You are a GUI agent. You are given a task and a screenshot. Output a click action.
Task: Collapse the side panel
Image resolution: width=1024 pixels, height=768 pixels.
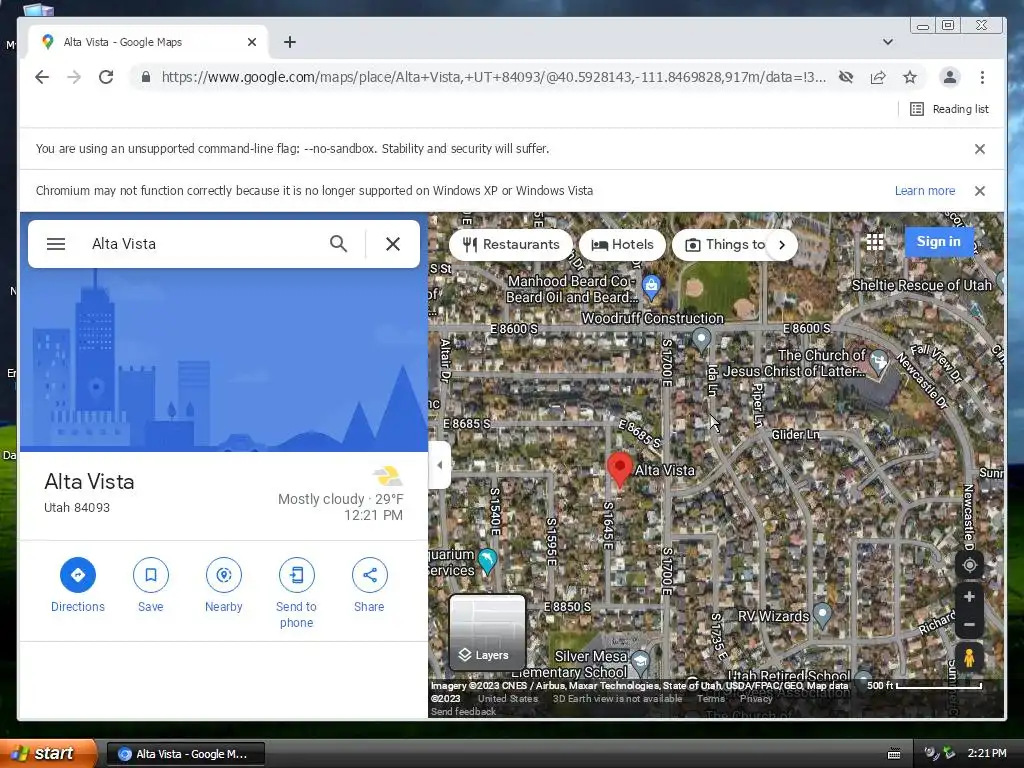[440, 465]
